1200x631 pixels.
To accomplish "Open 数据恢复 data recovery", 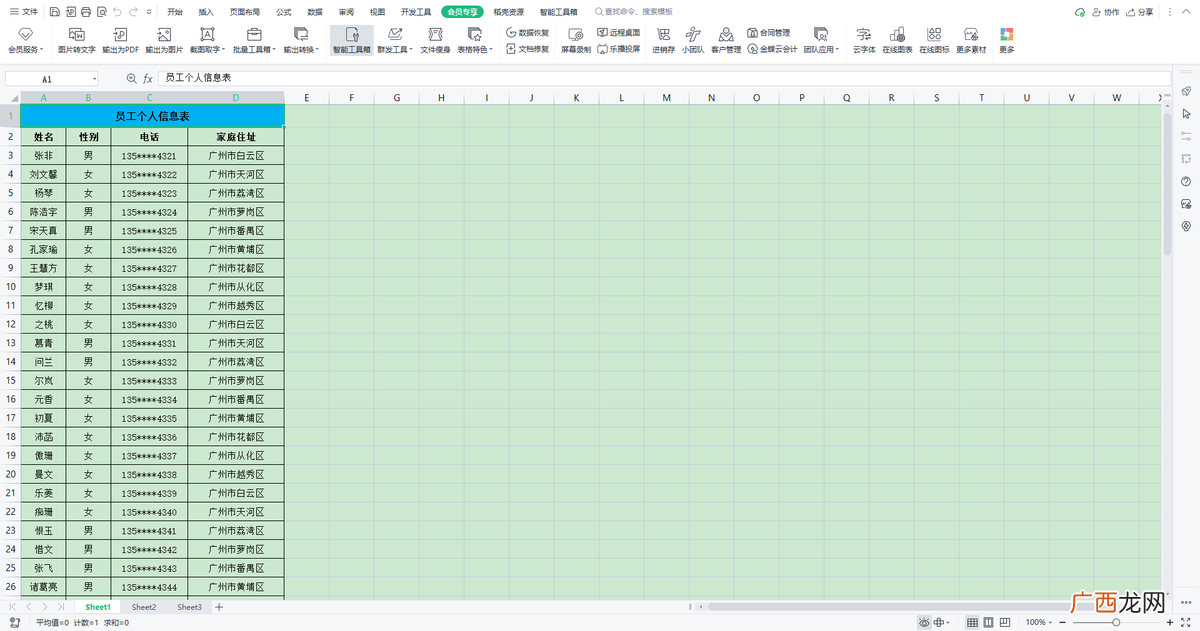I will pyautogui.click(x=527, y=33).
